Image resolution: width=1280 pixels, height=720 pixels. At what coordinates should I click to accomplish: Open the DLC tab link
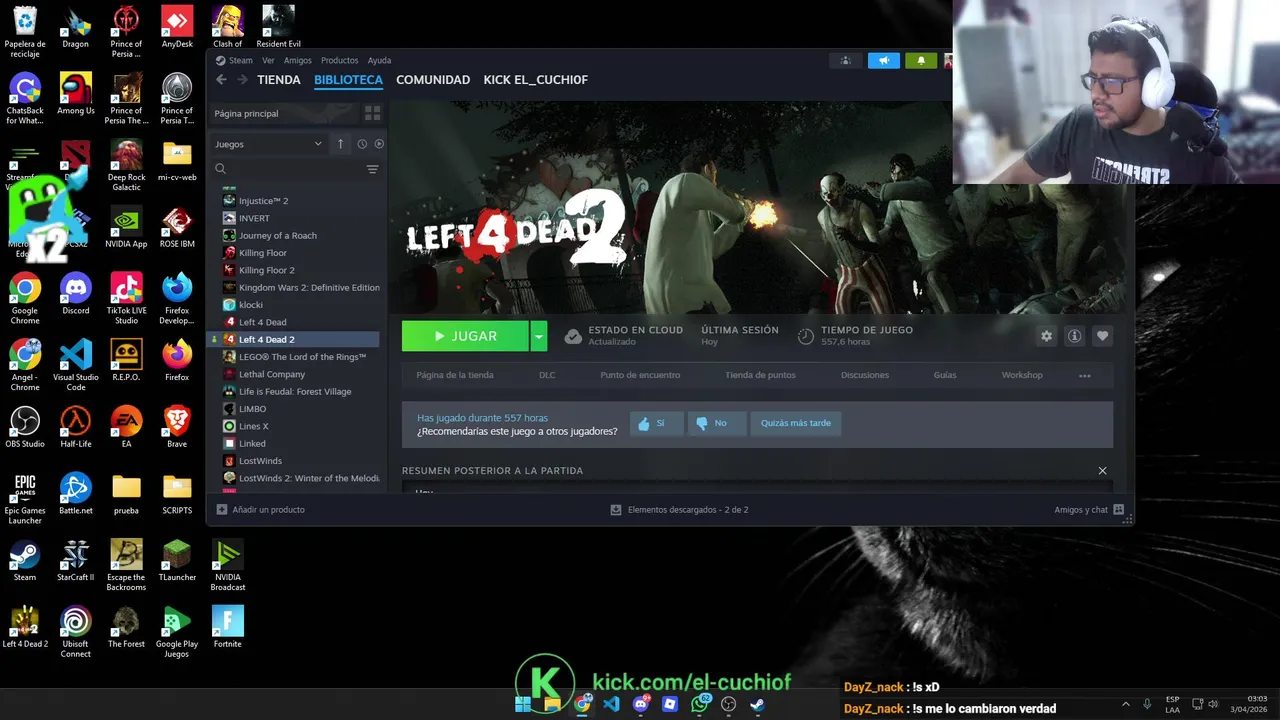click(547, 375)
